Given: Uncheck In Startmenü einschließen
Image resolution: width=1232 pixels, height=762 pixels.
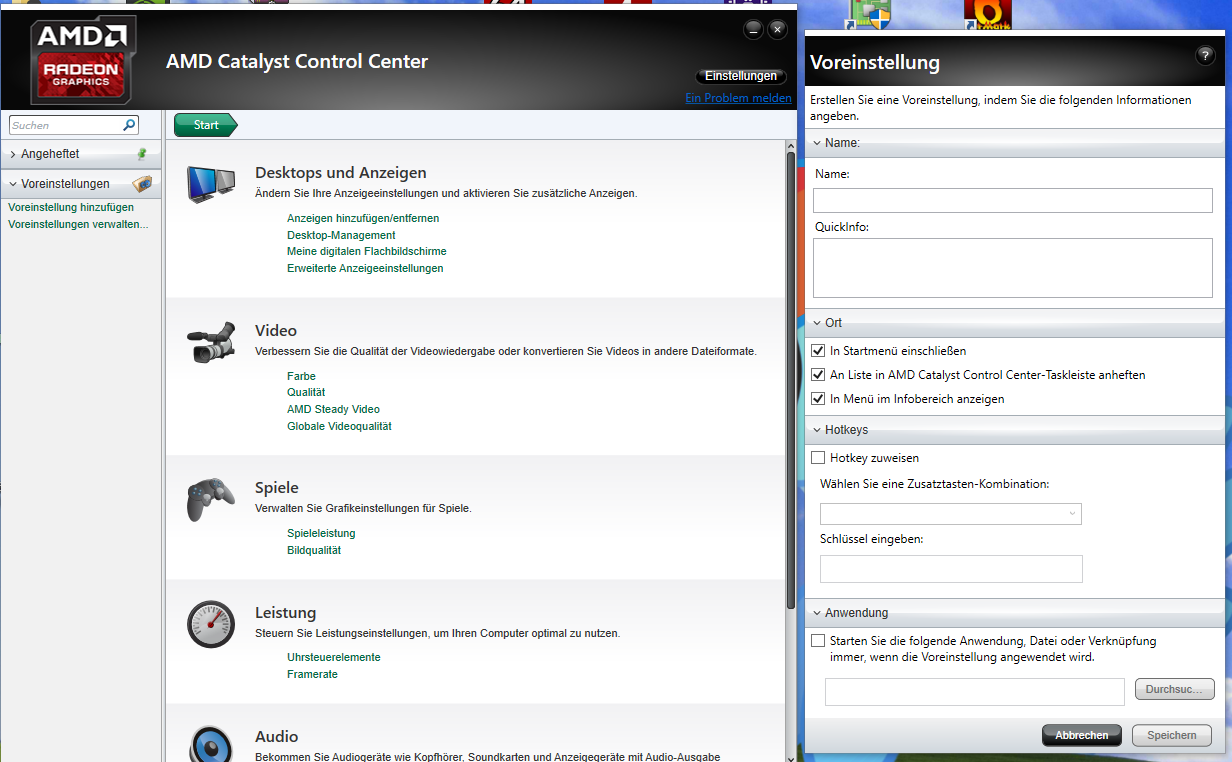Looking at the screenshot, I should click(x=818, y=351).
